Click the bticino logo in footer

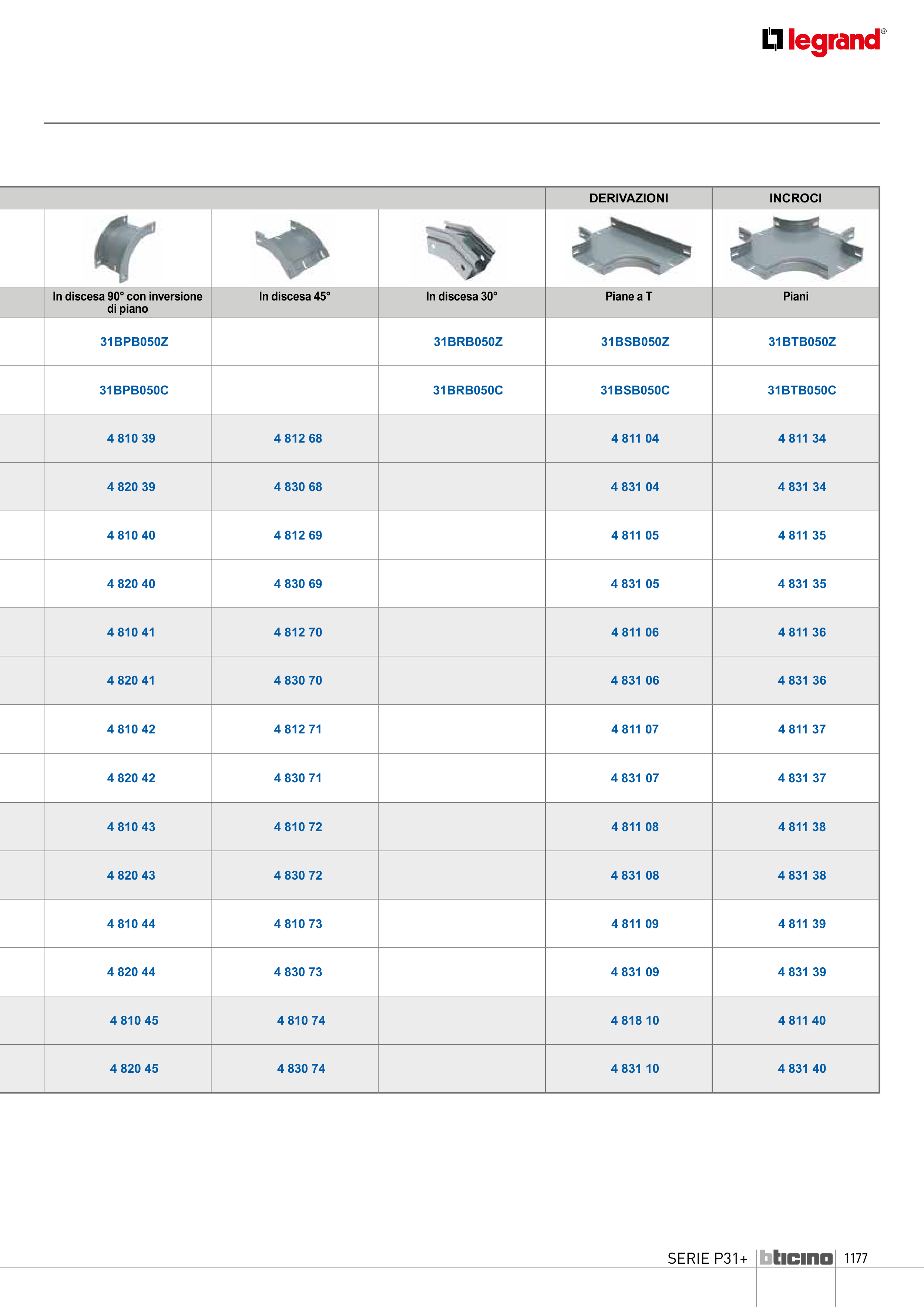[796, 1257]
